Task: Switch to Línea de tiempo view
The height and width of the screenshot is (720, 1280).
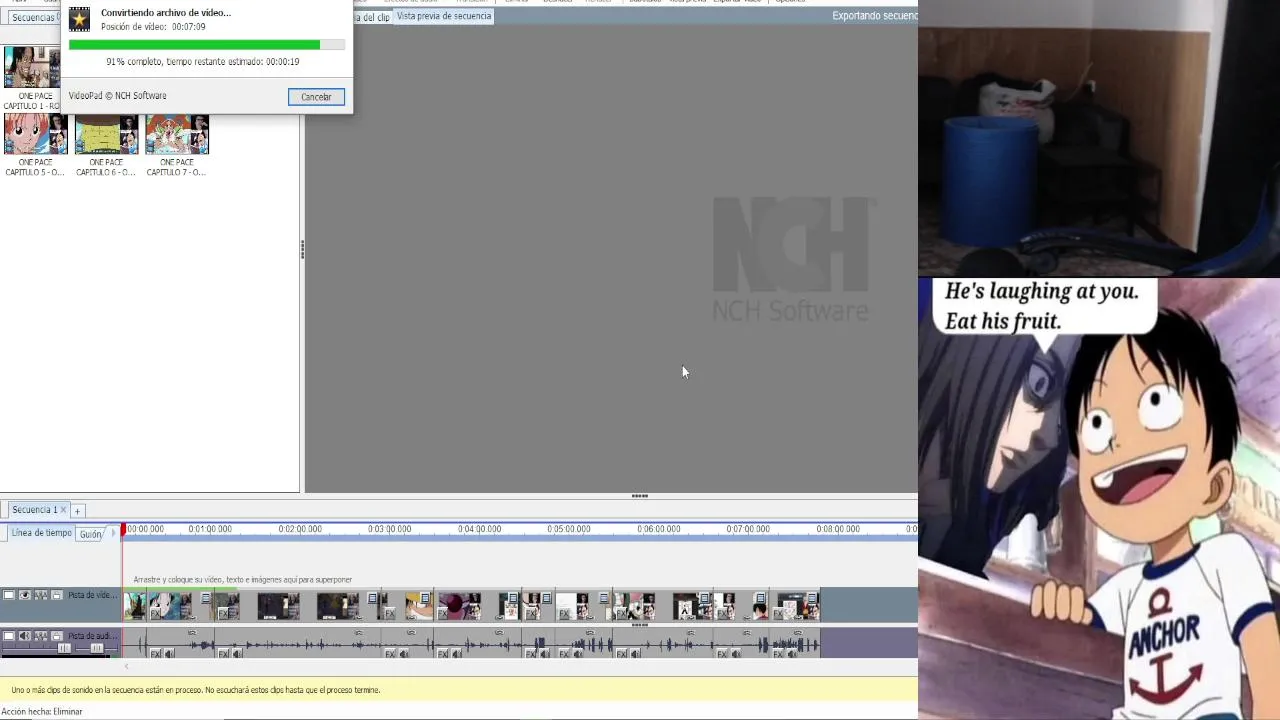Action: 41,533
